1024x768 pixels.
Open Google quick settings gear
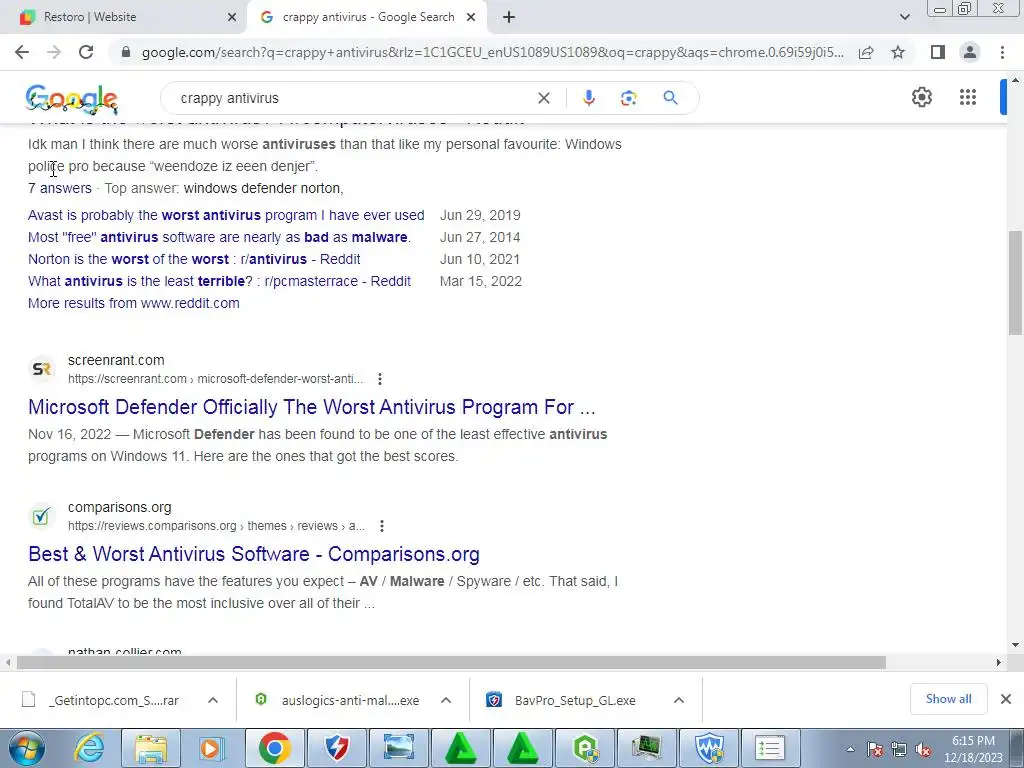[x=921, y=97]
